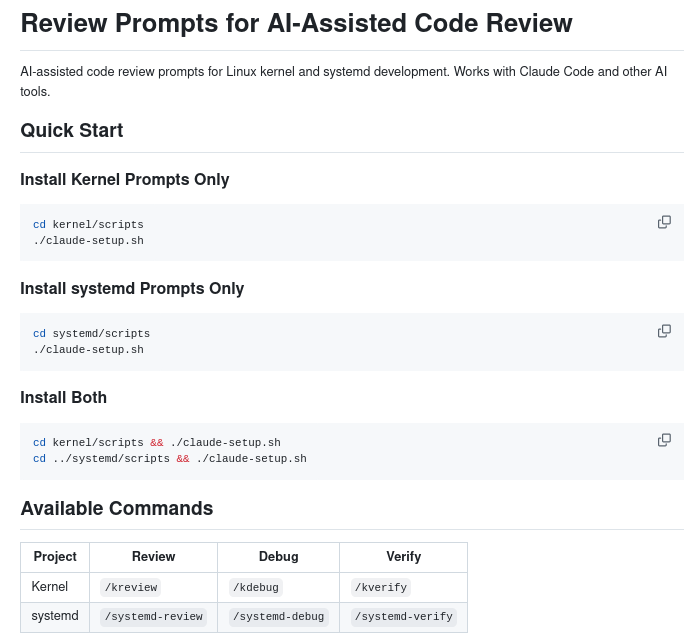Click the Quick Start heading

(72, 131)
